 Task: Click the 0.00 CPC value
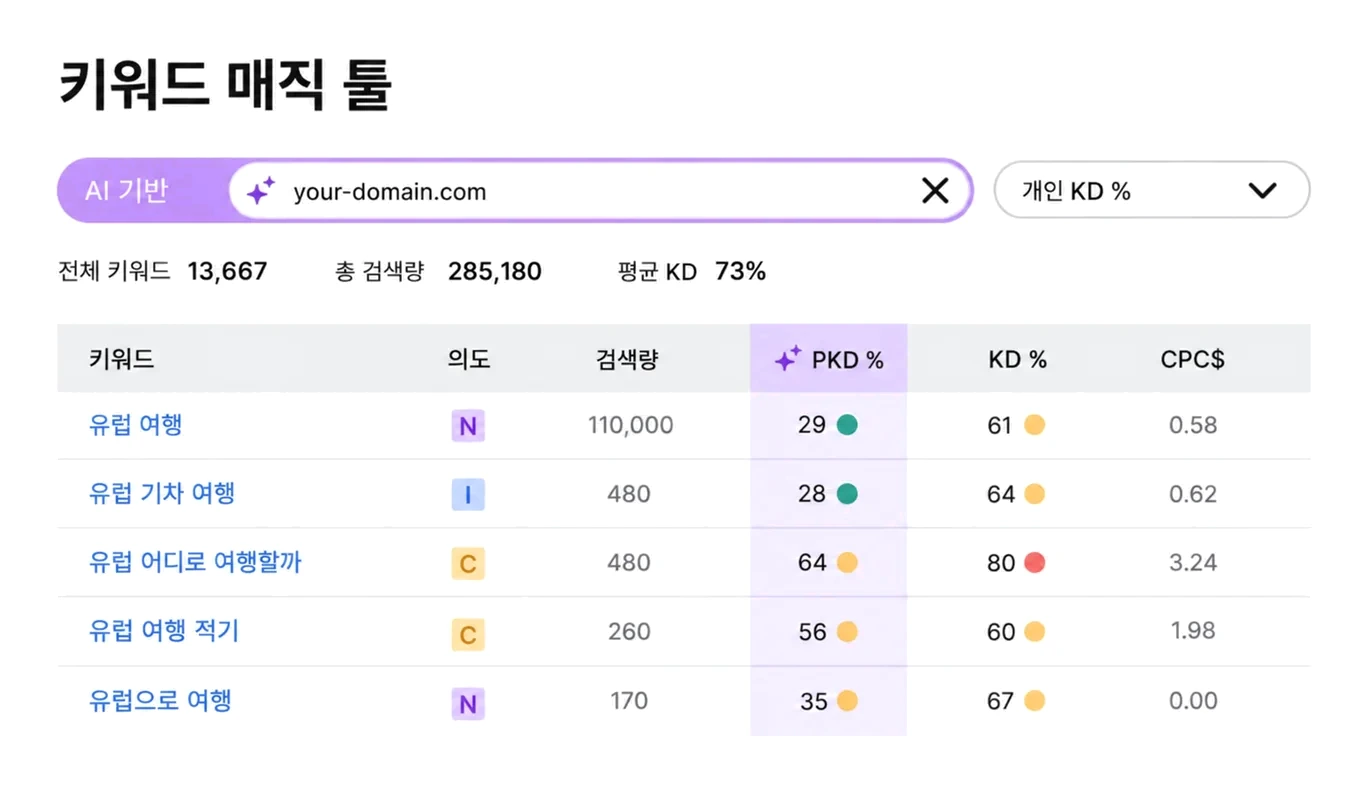(1193, 701)
